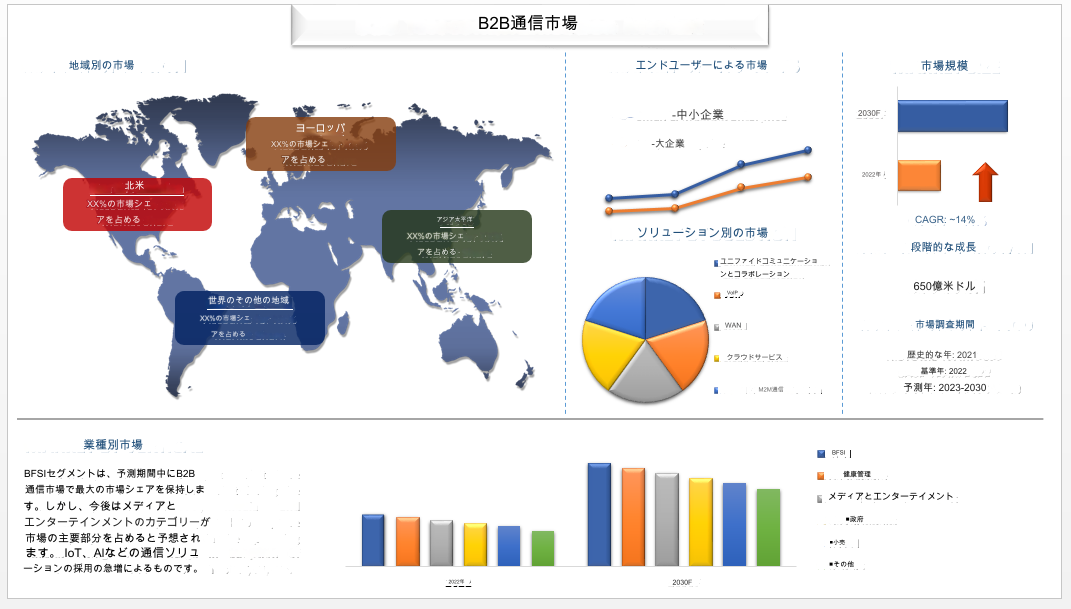The width and height of the screenshot is (1071, 609).
Task: Click the 段階的な成長 label
Action: click(x=943, y=247)
